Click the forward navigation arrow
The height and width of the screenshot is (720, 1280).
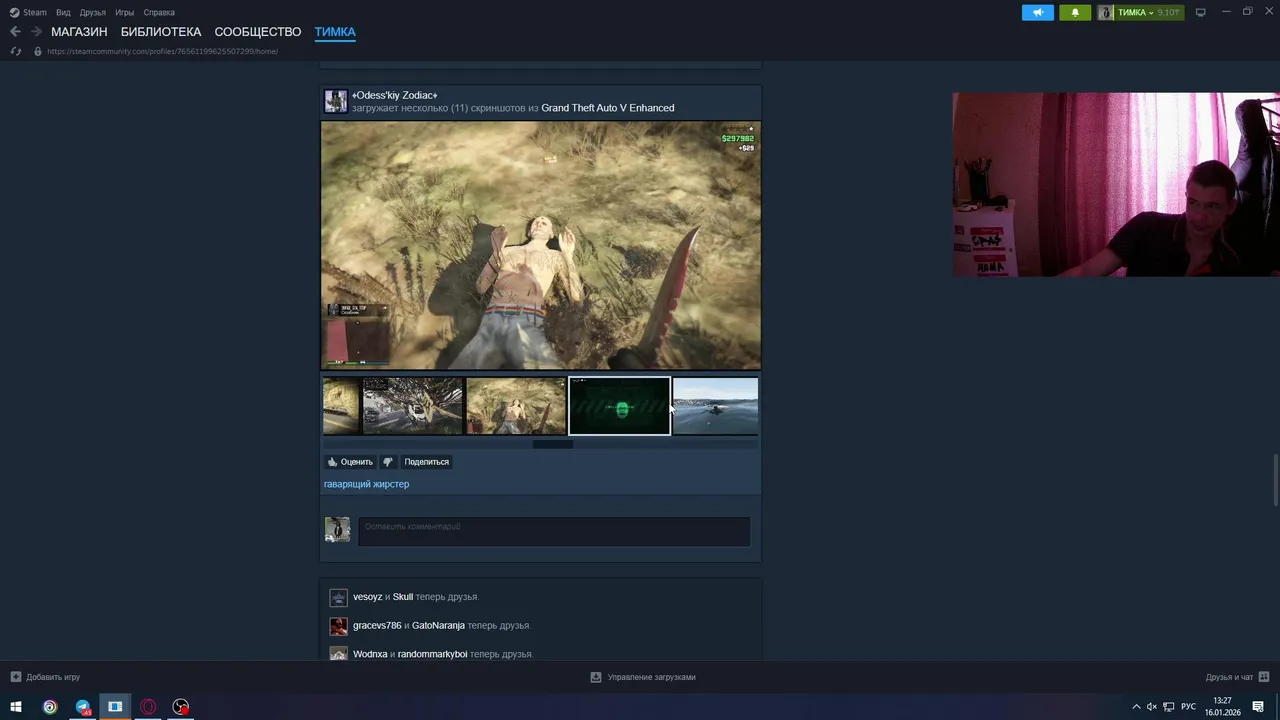point(36,32)
